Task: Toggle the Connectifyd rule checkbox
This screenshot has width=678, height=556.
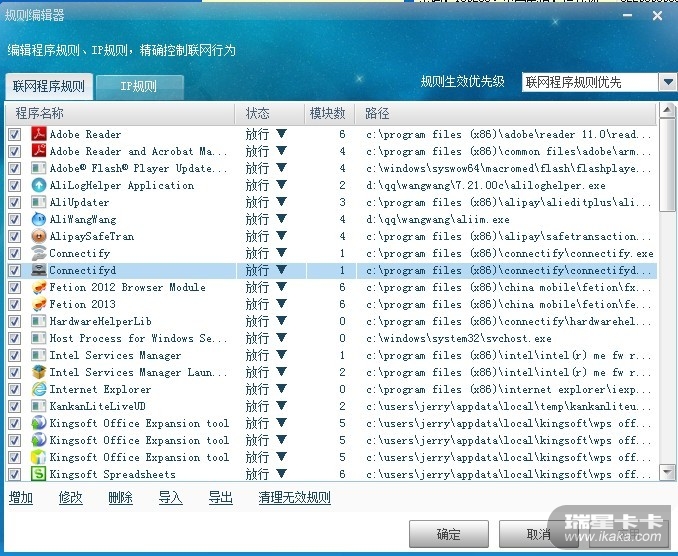Action: pos(14,270)
